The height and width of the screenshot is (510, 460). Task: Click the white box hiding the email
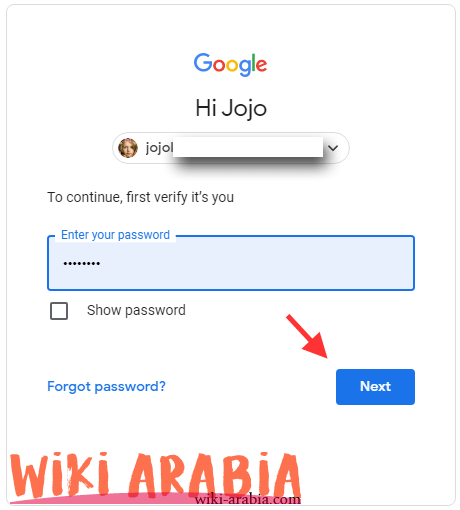(x=248, y=147)
